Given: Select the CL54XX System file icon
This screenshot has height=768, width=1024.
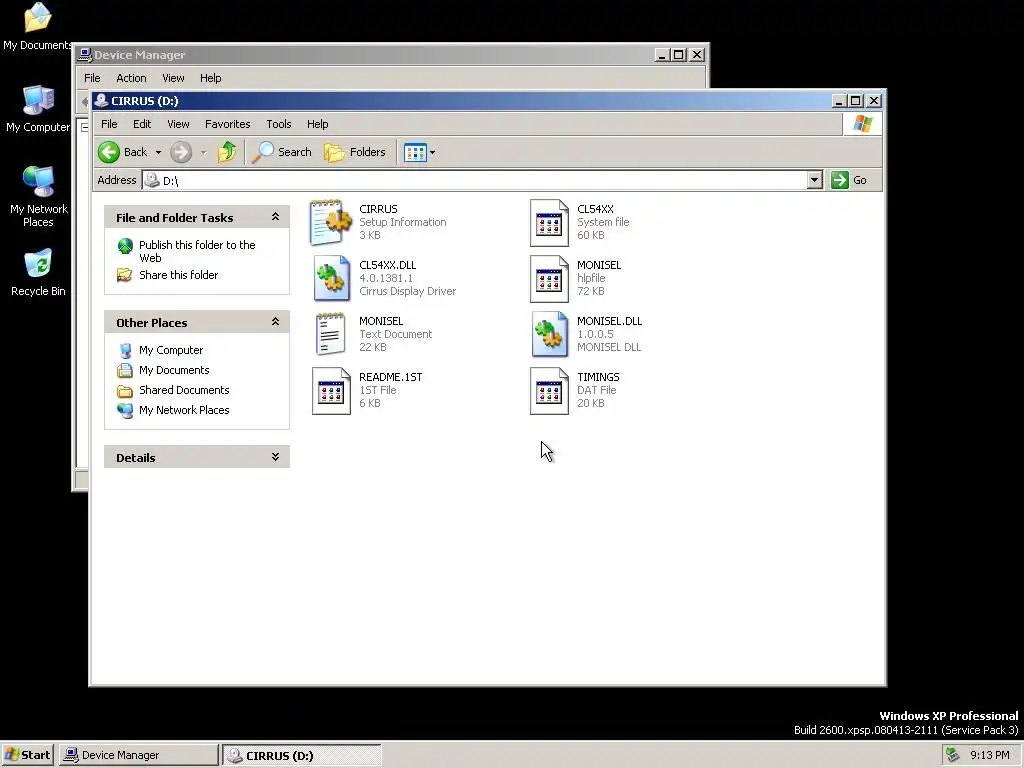Looking at the screenshot, I should pyautogui.click(x=549, y=223).
